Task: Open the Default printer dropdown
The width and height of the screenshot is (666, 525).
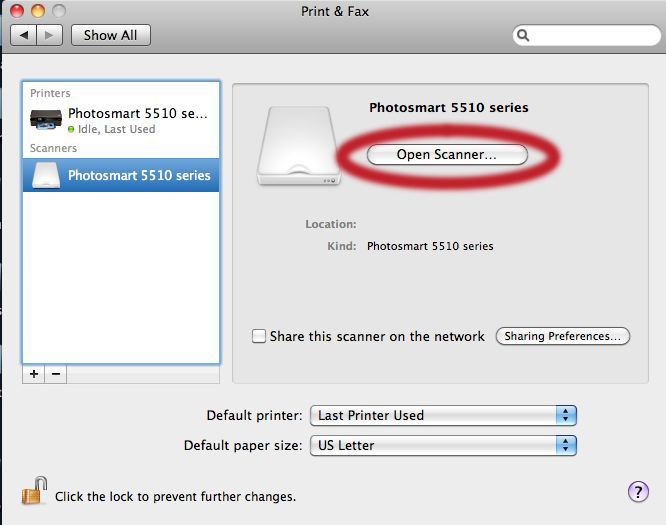Action: 443,415
